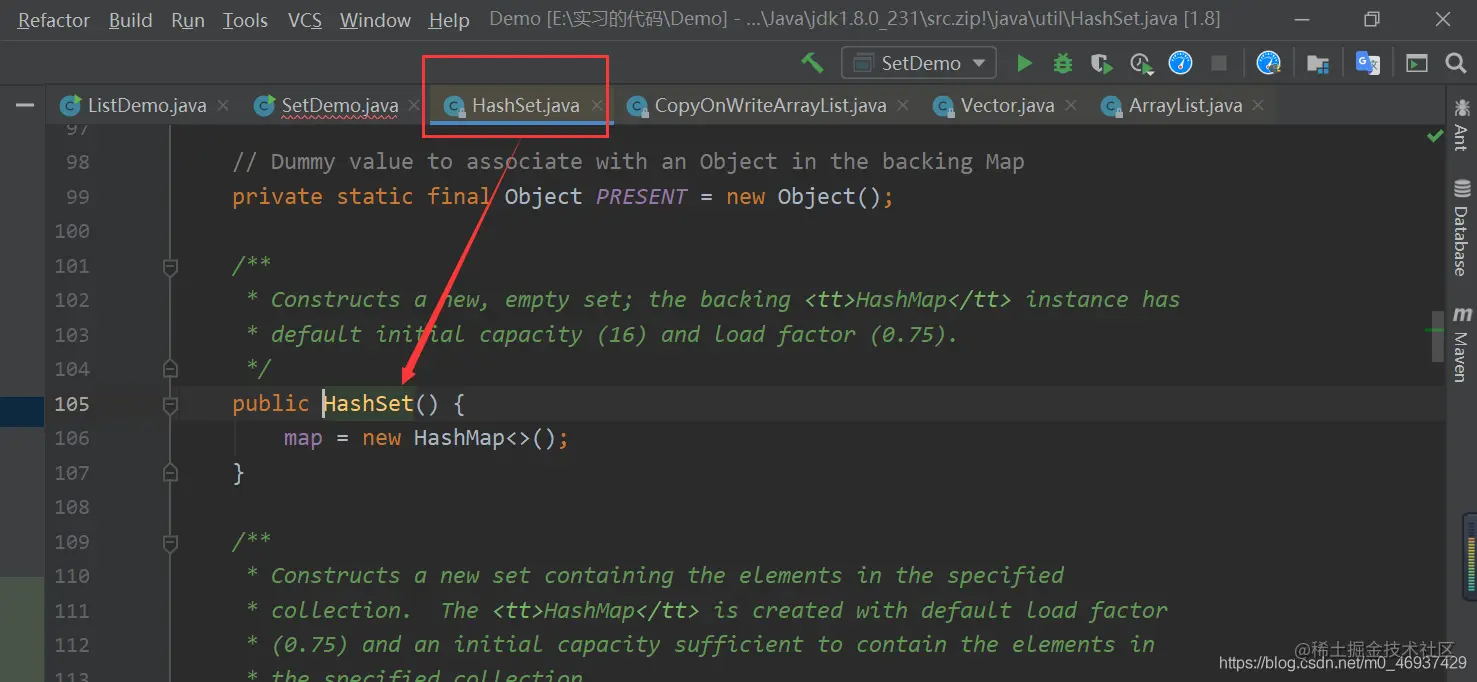Click the line number 99 in gutter

(77, 197)
